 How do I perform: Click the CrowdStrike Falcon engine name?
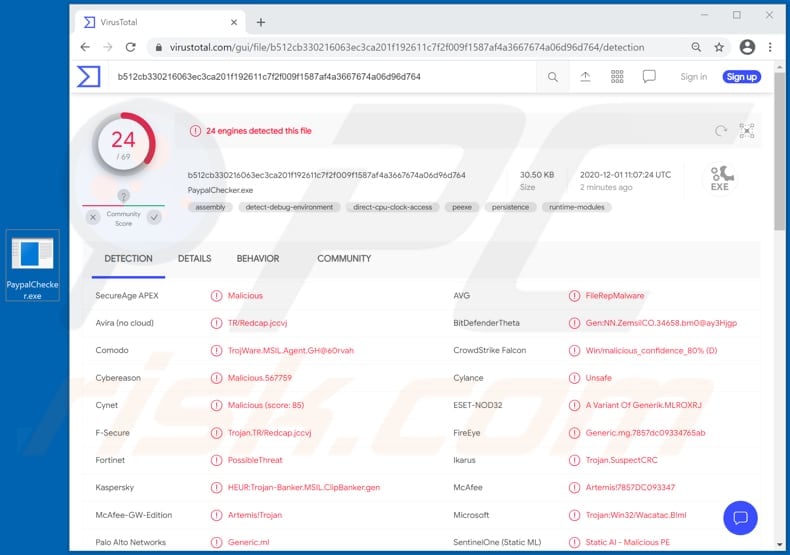tap(489, 350)
